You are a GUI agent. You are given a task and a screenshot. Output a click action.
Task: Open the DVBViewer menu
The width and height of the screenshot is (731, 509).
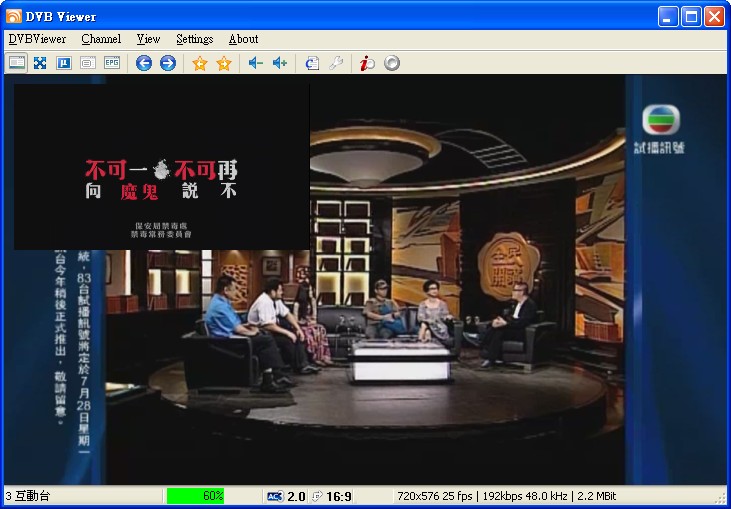coord(37,39)
